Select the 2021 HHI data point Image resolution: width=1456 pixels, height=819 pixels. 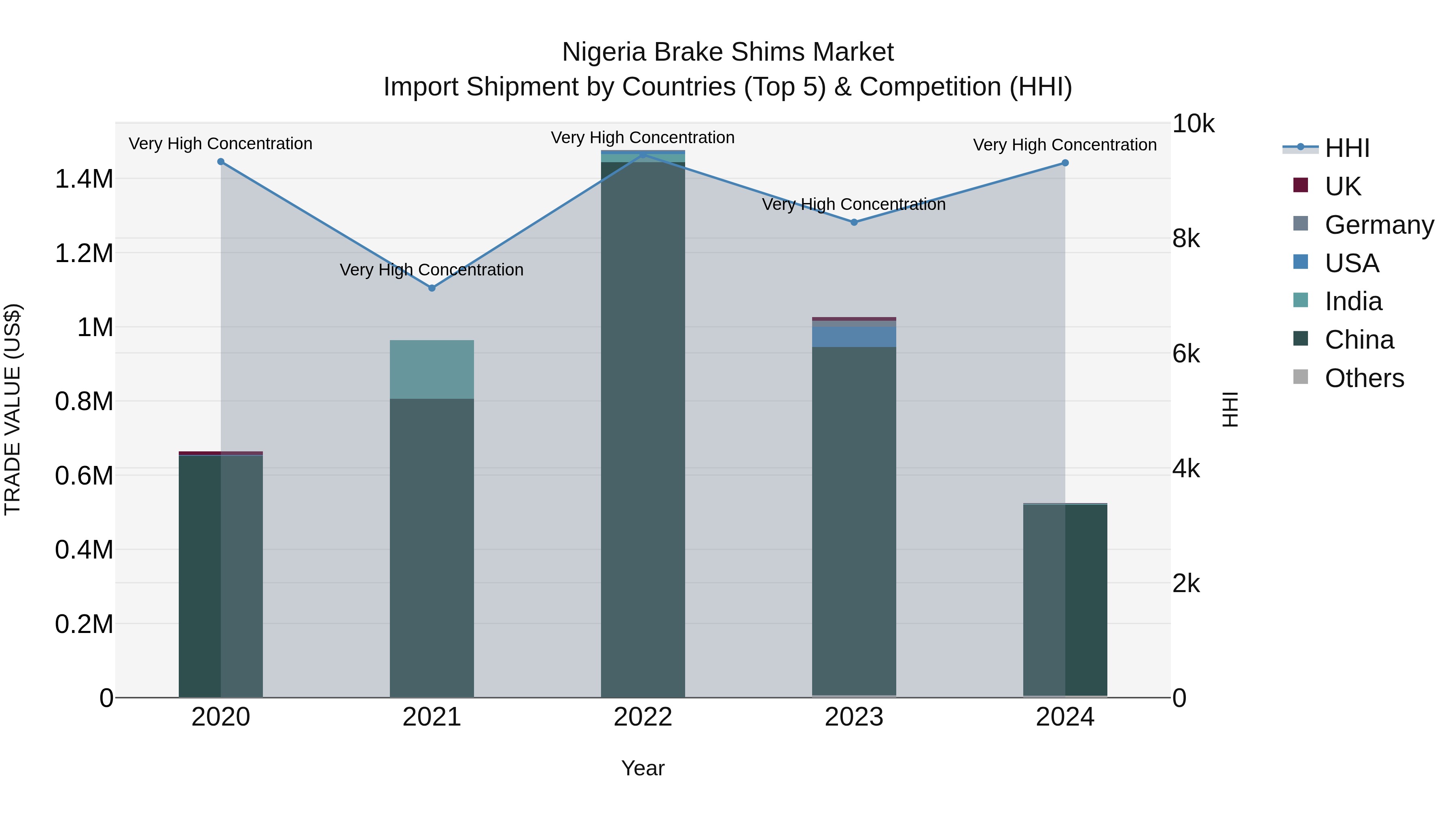pyautogui.click(x=432, y=288)
